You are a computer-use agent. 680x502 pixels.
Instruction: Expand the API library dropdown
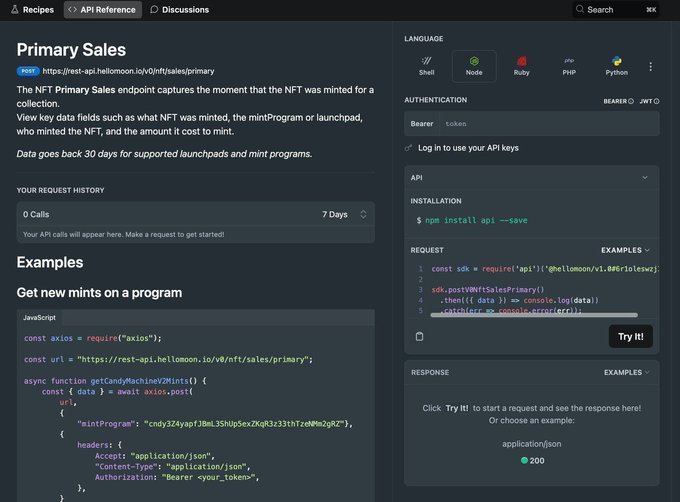(x=532, y=178)
